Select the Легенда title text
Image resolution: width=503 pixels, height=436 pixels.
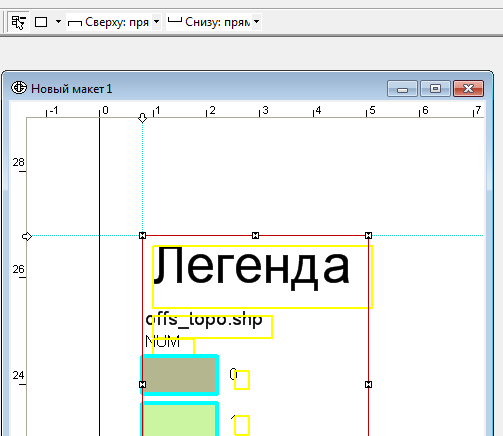click(x=251, y=268)
